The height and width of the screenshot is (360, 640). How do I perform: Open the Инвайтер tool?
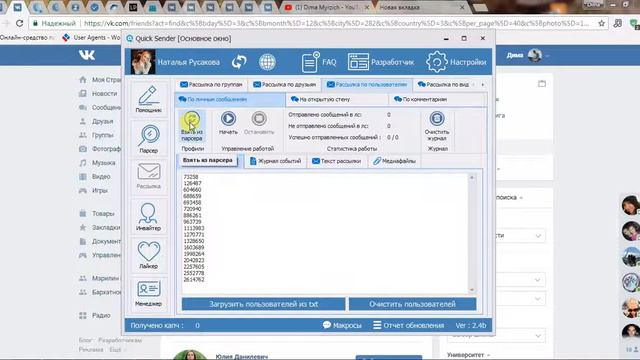click(x=149, y=216)
